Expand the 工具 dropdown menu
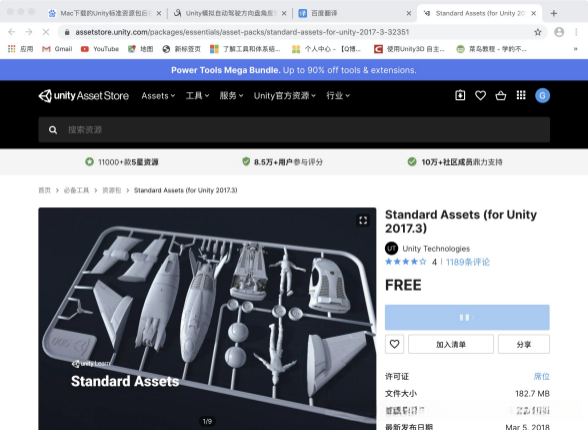 [x=198, y=96]
